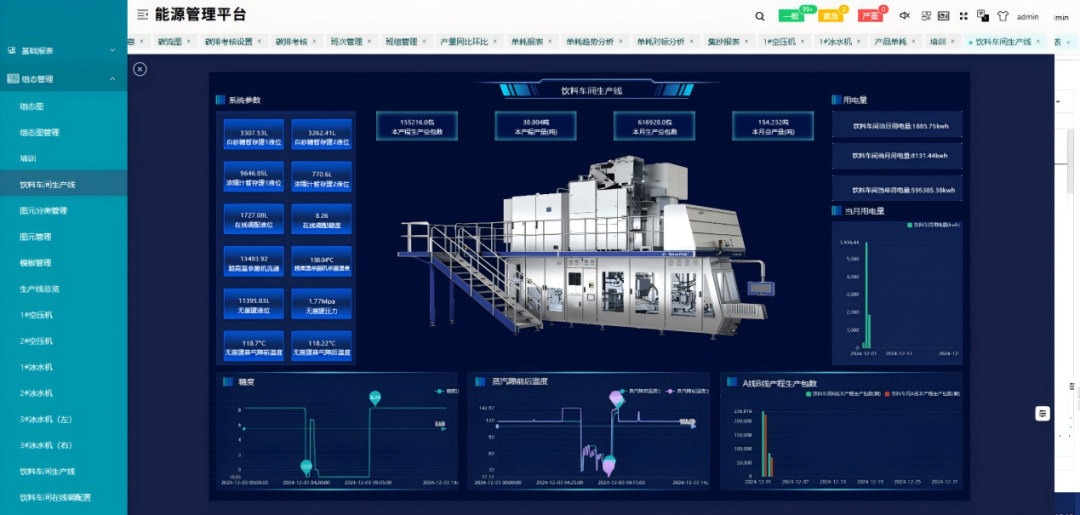Click the 3307.53L syrup tank level tile
Image resolution: width=1080 pixels, height=515 pixels.
253,134
